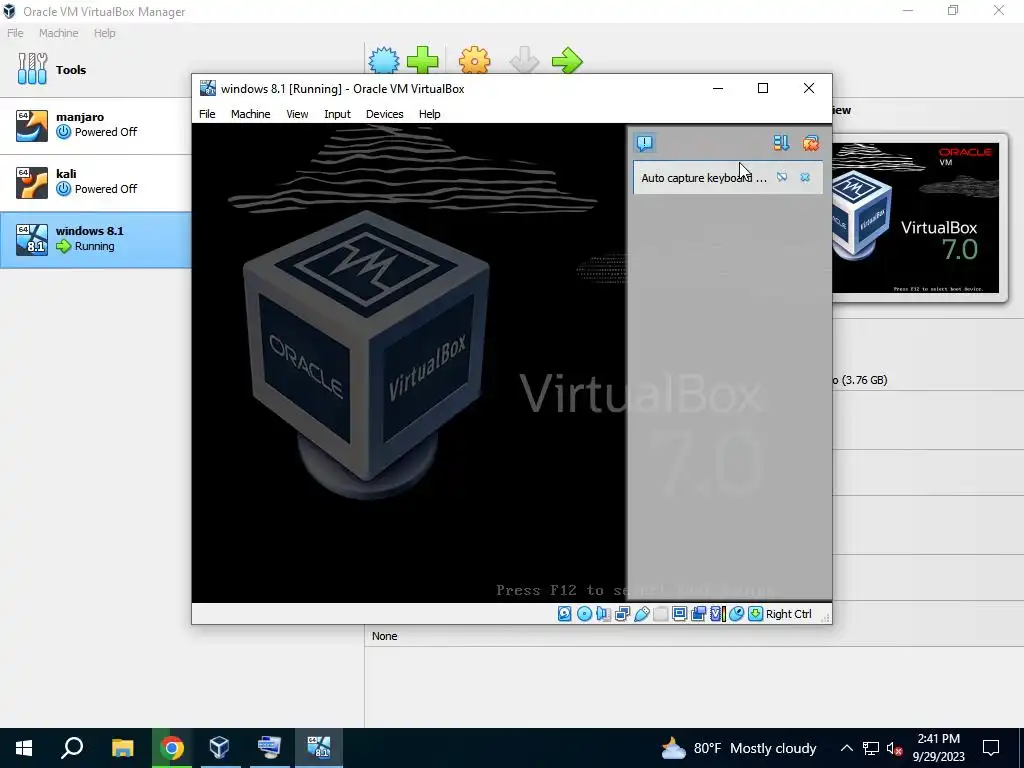Select the windows 8.1 virtual machine entry
The width and height of the screenshot is (1024, 768).
click(95, 239)
